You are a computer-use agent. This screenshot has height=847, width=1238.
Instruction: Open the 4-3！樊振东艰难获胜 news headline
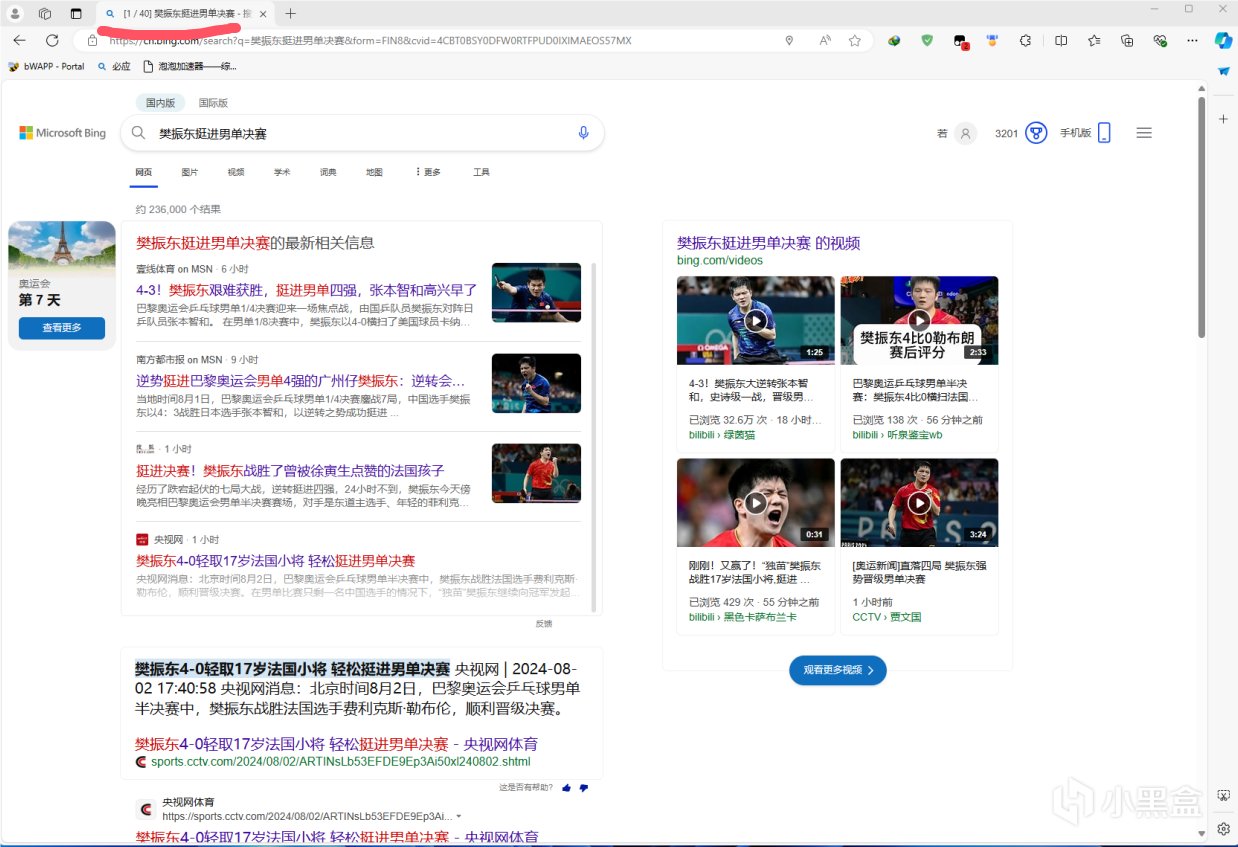click(307, 290)
